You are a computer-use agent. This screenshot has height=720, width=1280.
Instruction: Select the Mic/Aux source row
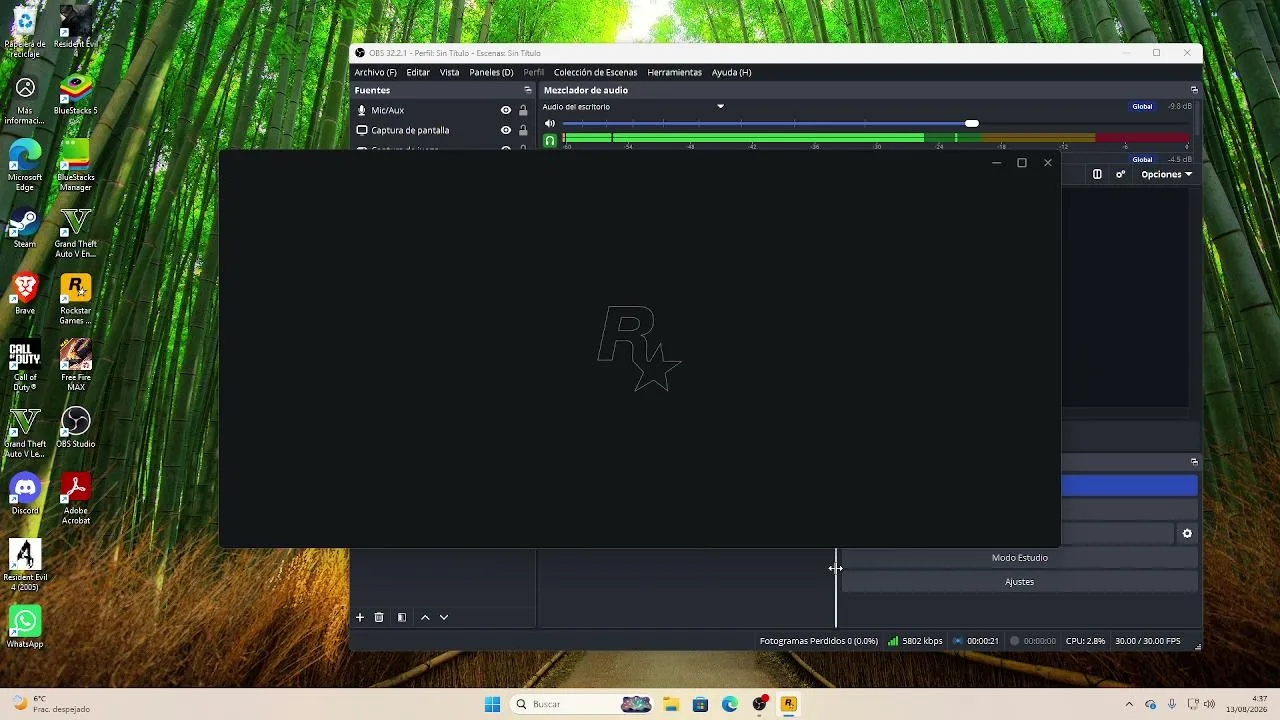[x=442, y=110]
